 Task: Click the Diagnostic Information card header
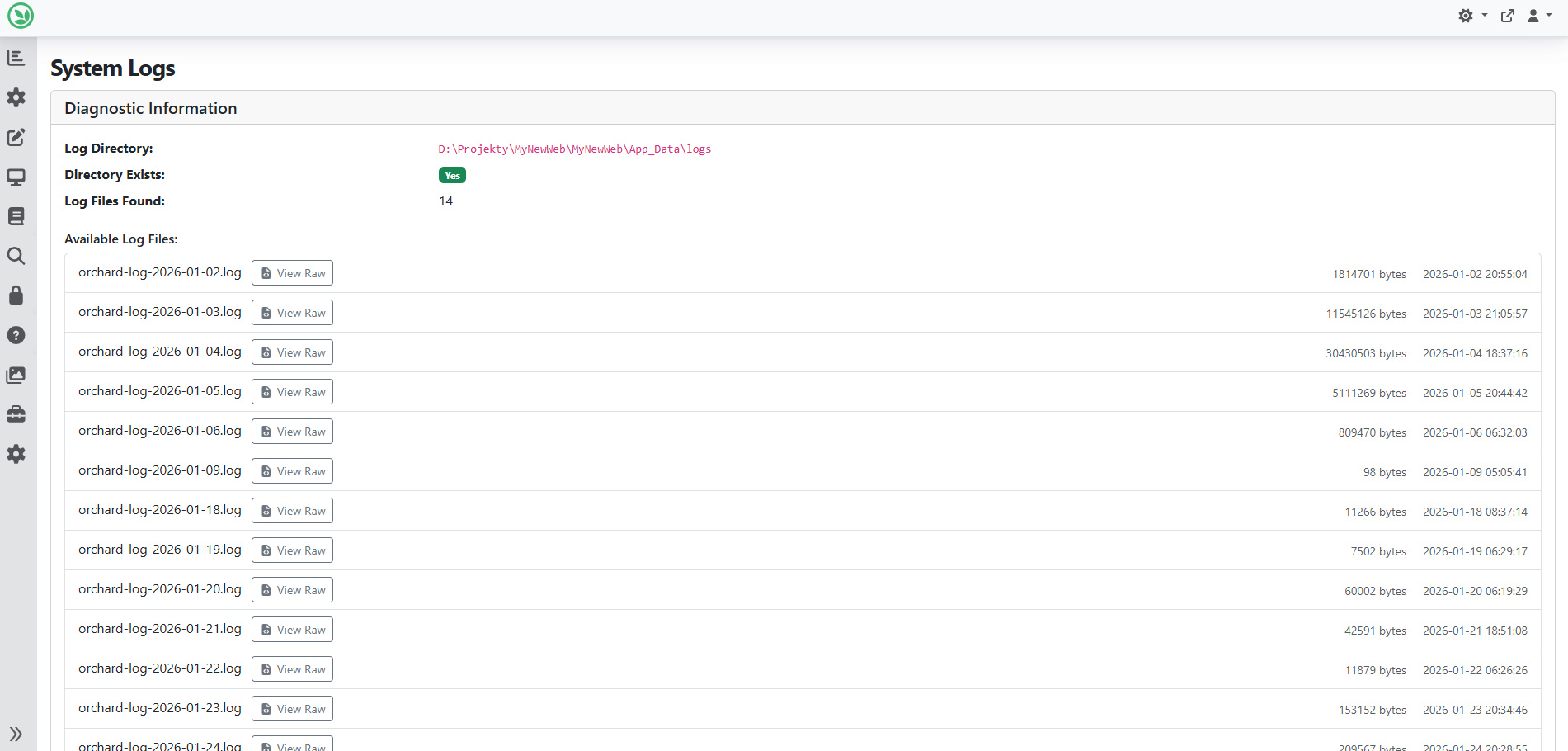[803, 108]
